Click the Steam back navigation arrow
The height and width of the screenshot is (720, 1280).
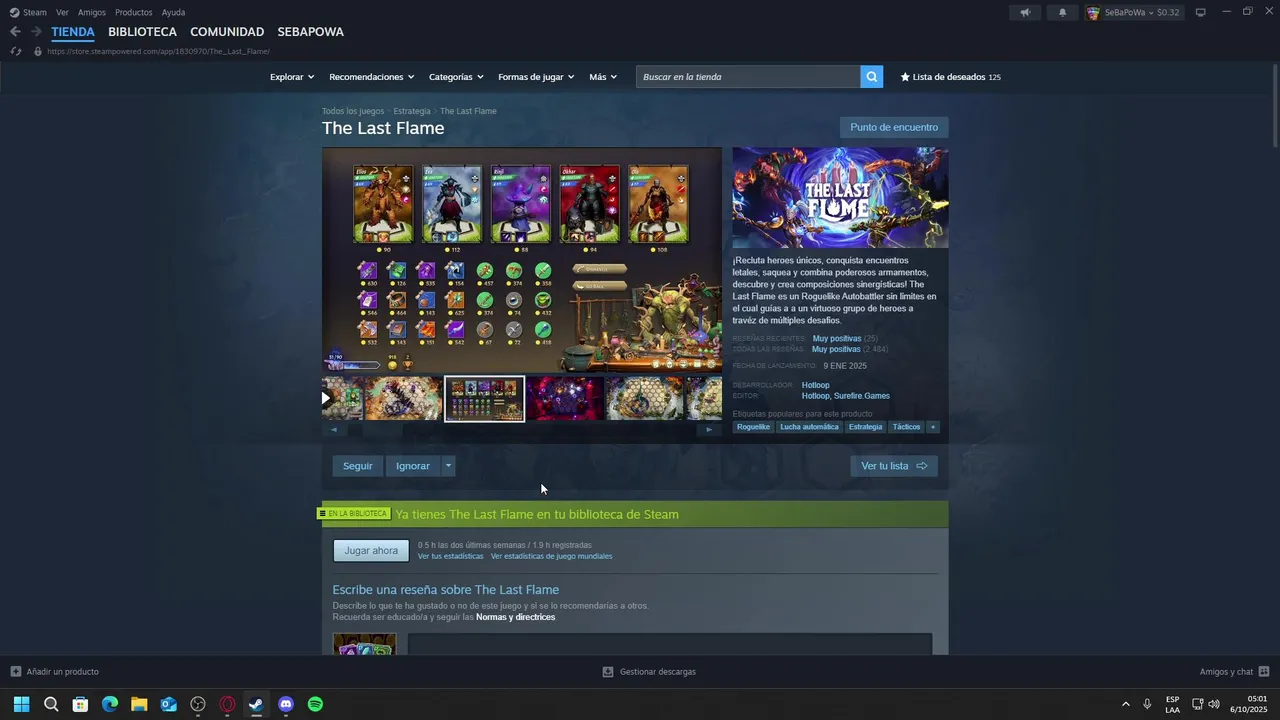pos(15,32)
